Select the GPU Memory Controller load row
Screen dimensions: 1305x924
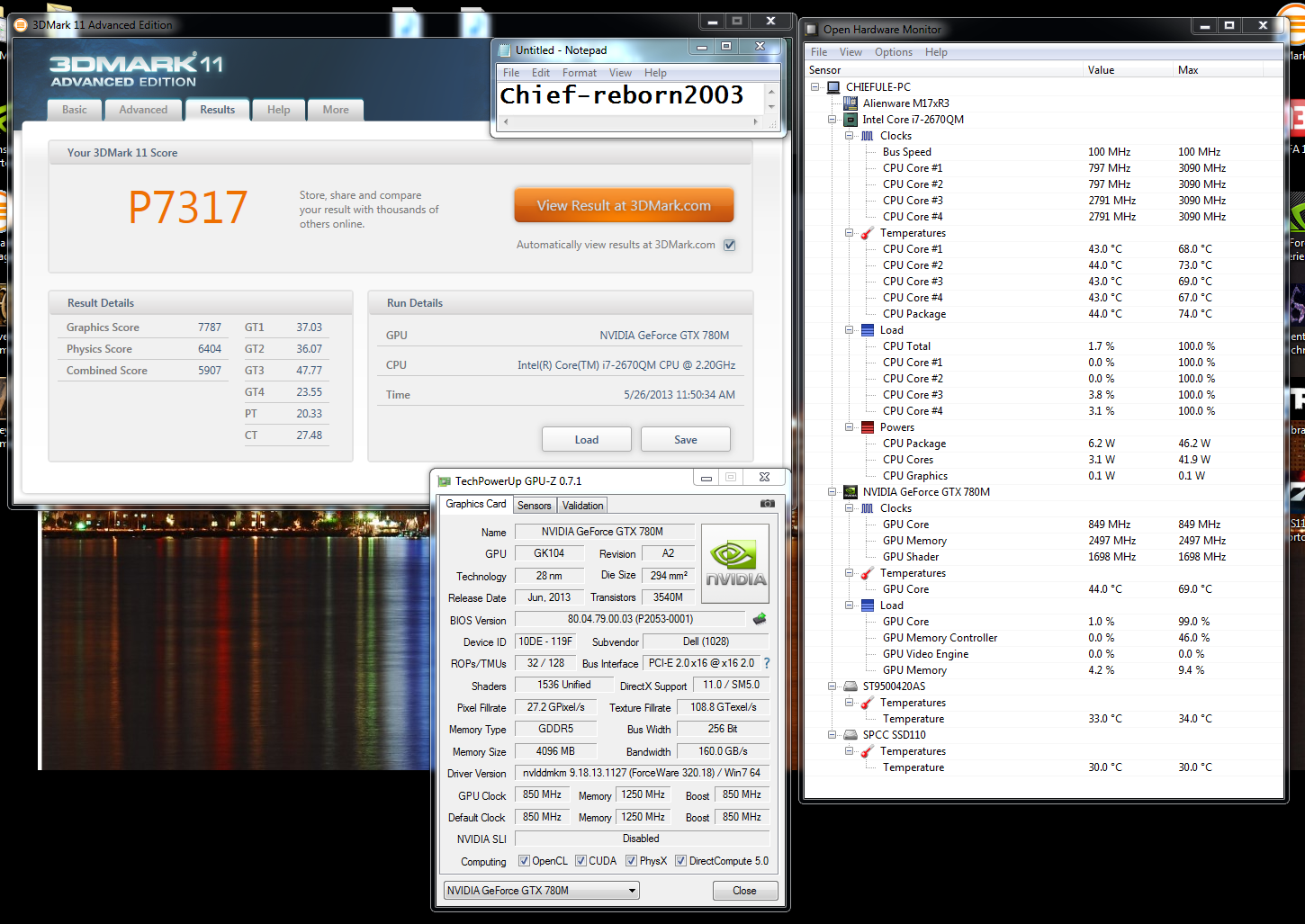(1044, 638)
